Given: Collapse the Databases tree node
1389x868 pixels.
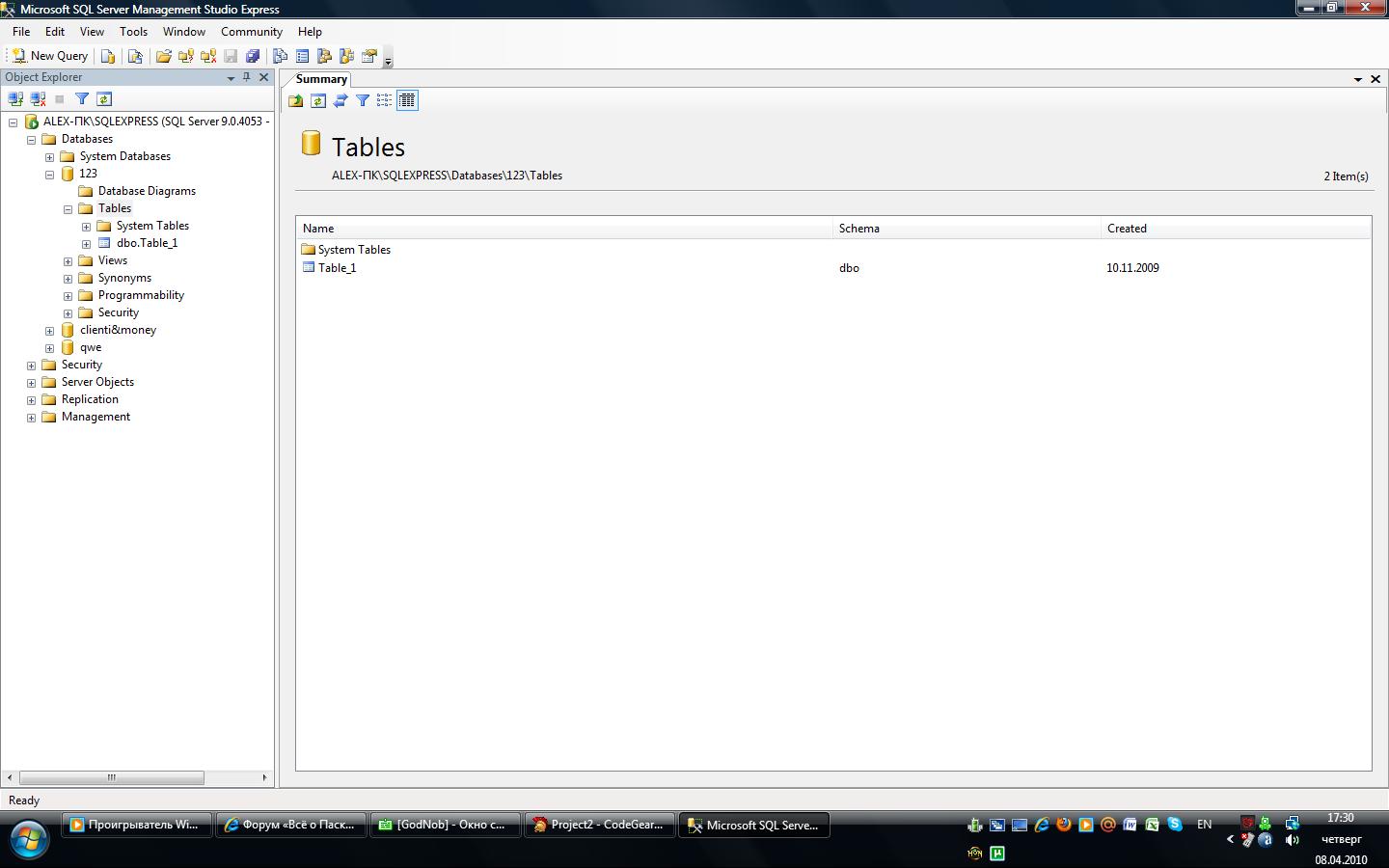Looking at the screenshot, I should coord(32,139).
